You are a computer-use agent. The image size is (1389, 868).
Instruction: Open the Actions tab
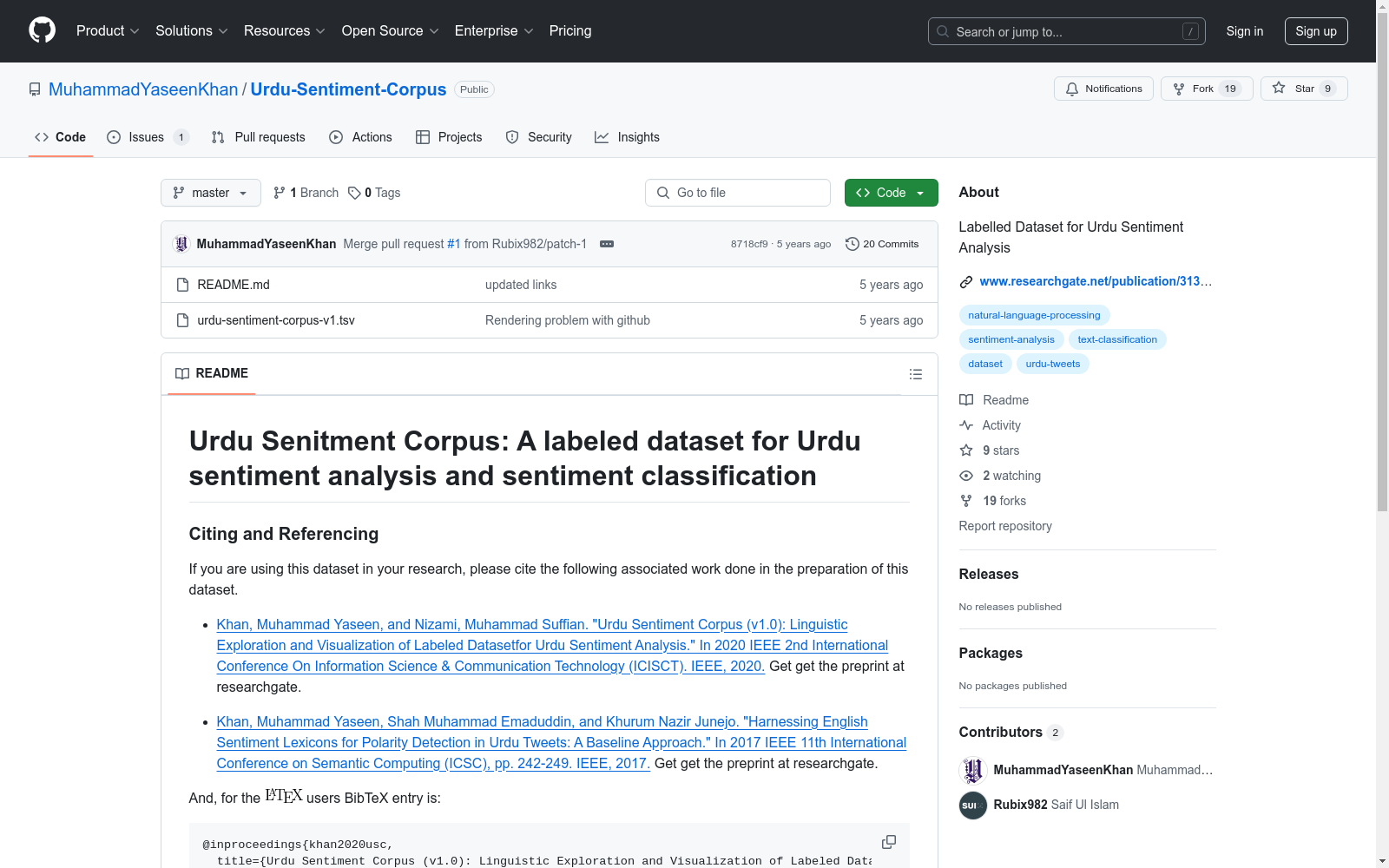[361, 137]
